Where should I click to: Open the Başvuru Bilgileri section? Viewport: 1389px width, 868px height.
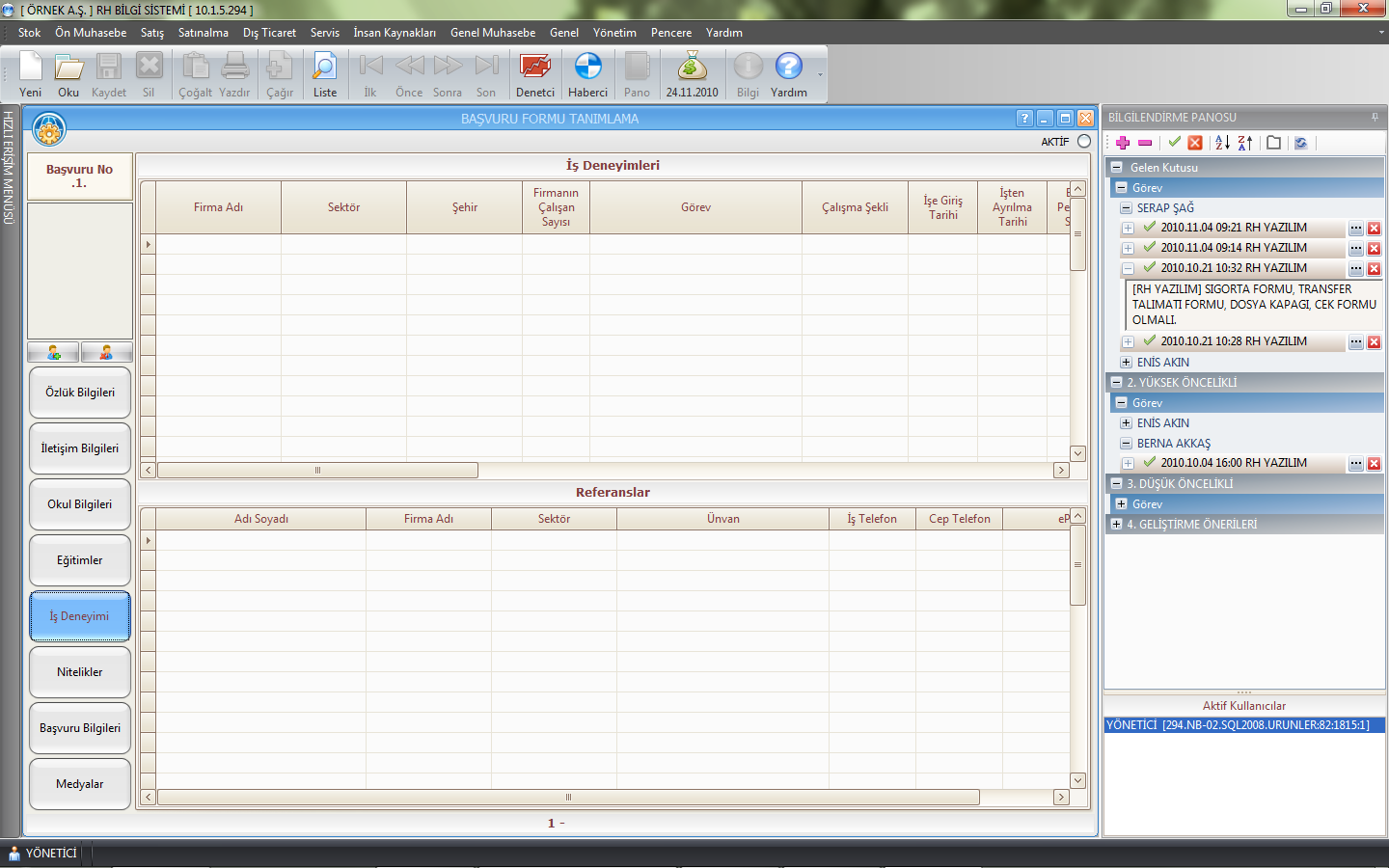[x=80, y=728]
